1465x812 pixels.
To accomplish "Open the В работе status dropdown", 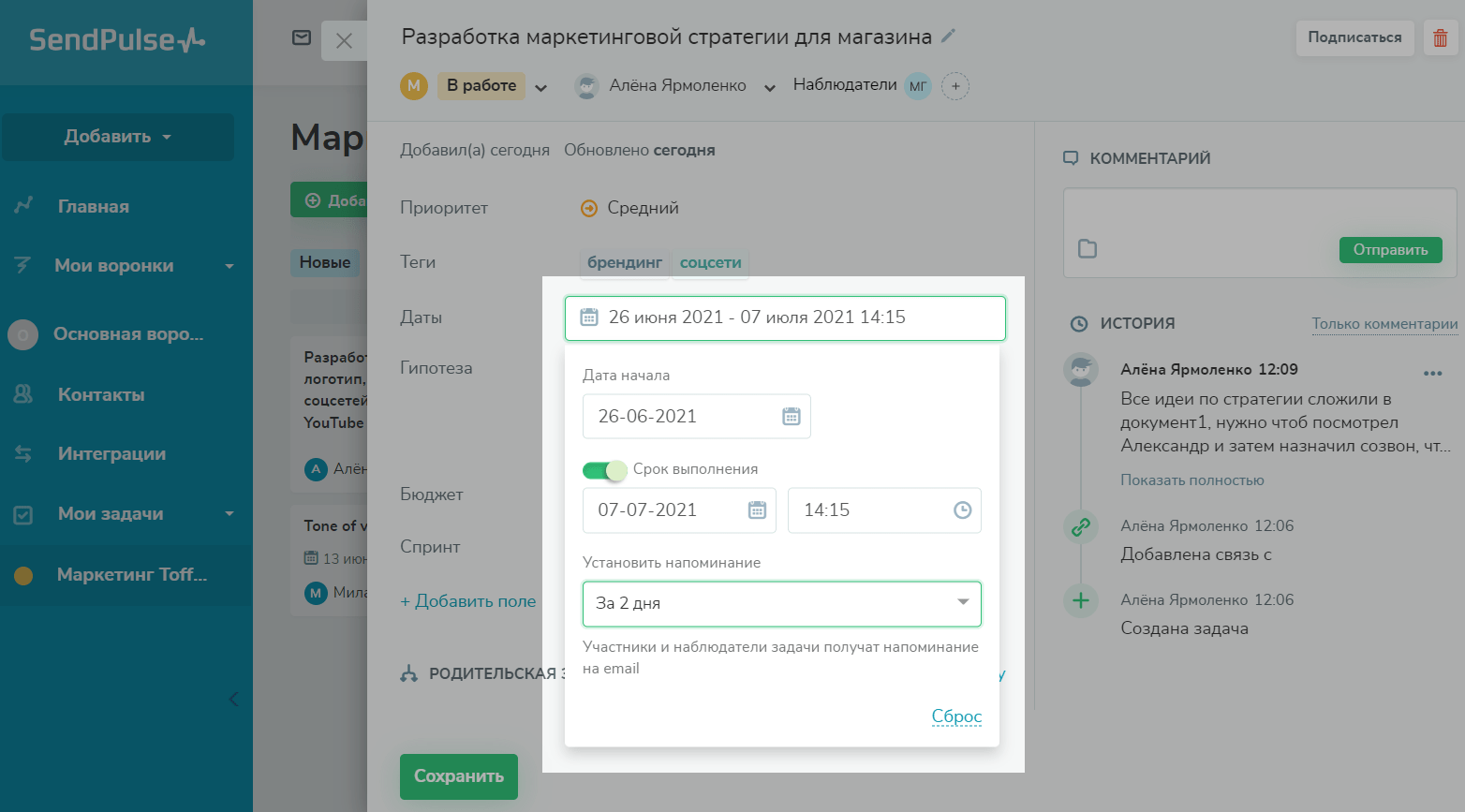I will pyautogui.click(x=540, y=87).
